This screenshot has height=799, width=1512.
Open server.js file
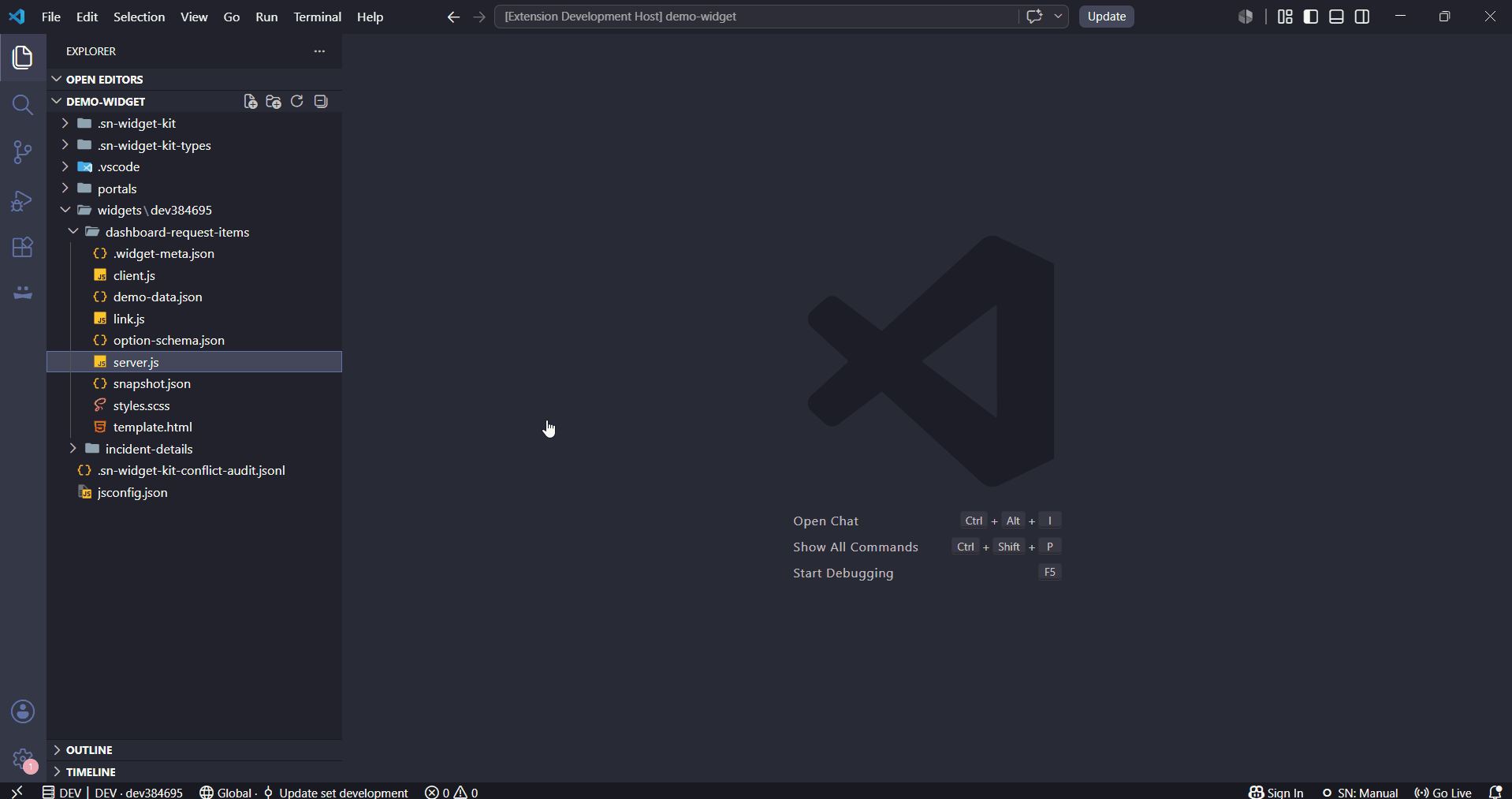click(195, 362)
